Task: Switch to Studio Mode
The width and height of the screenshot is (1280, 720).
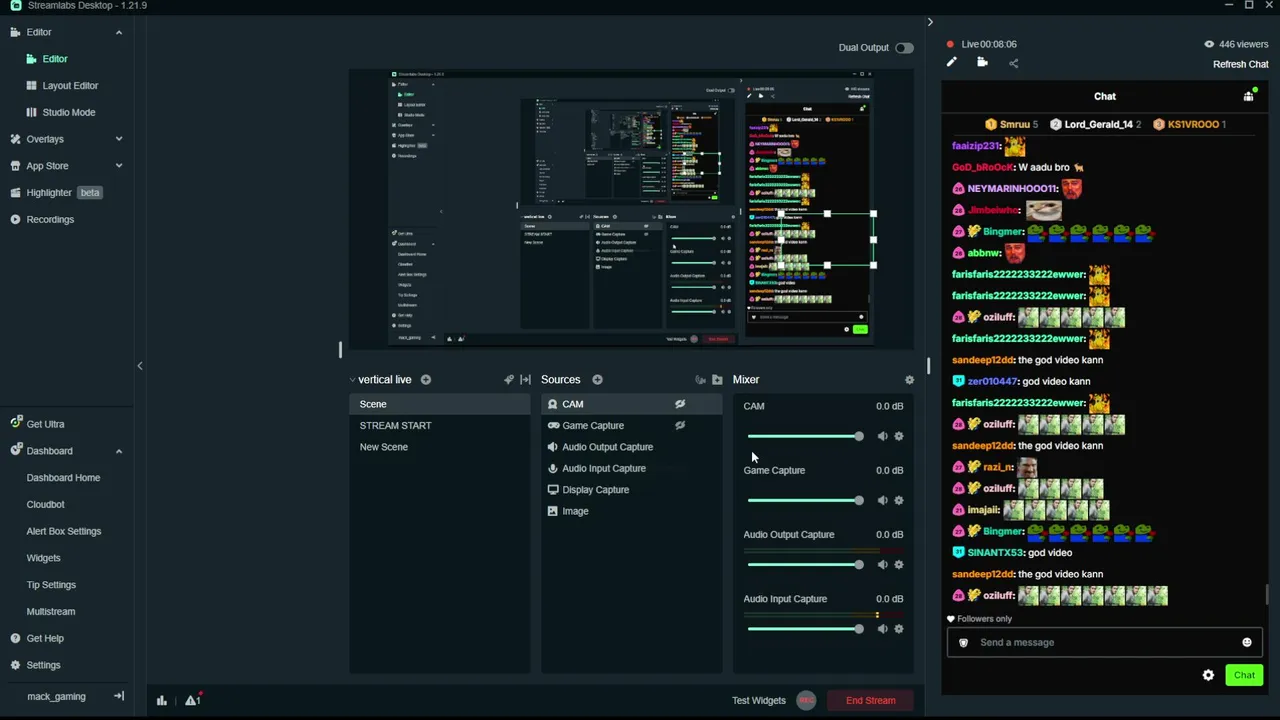Action: [x=69, y=112]
